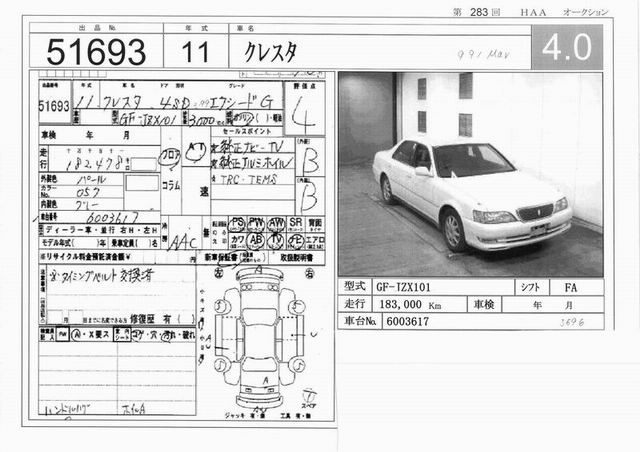Click the upper handwritten B grade
The height and width of the screenshot is (452, 640).
point(310,162)
